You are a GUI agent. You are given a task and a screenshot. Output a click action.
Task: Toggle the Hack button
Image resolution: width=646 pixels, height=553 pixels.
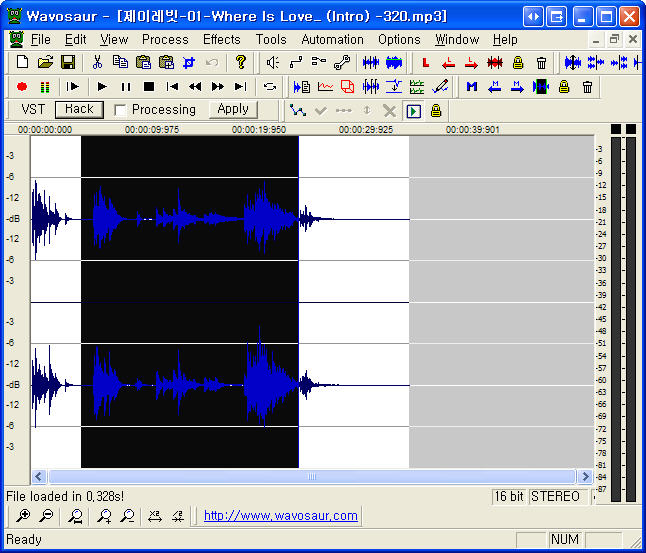(x=79, y=109)
